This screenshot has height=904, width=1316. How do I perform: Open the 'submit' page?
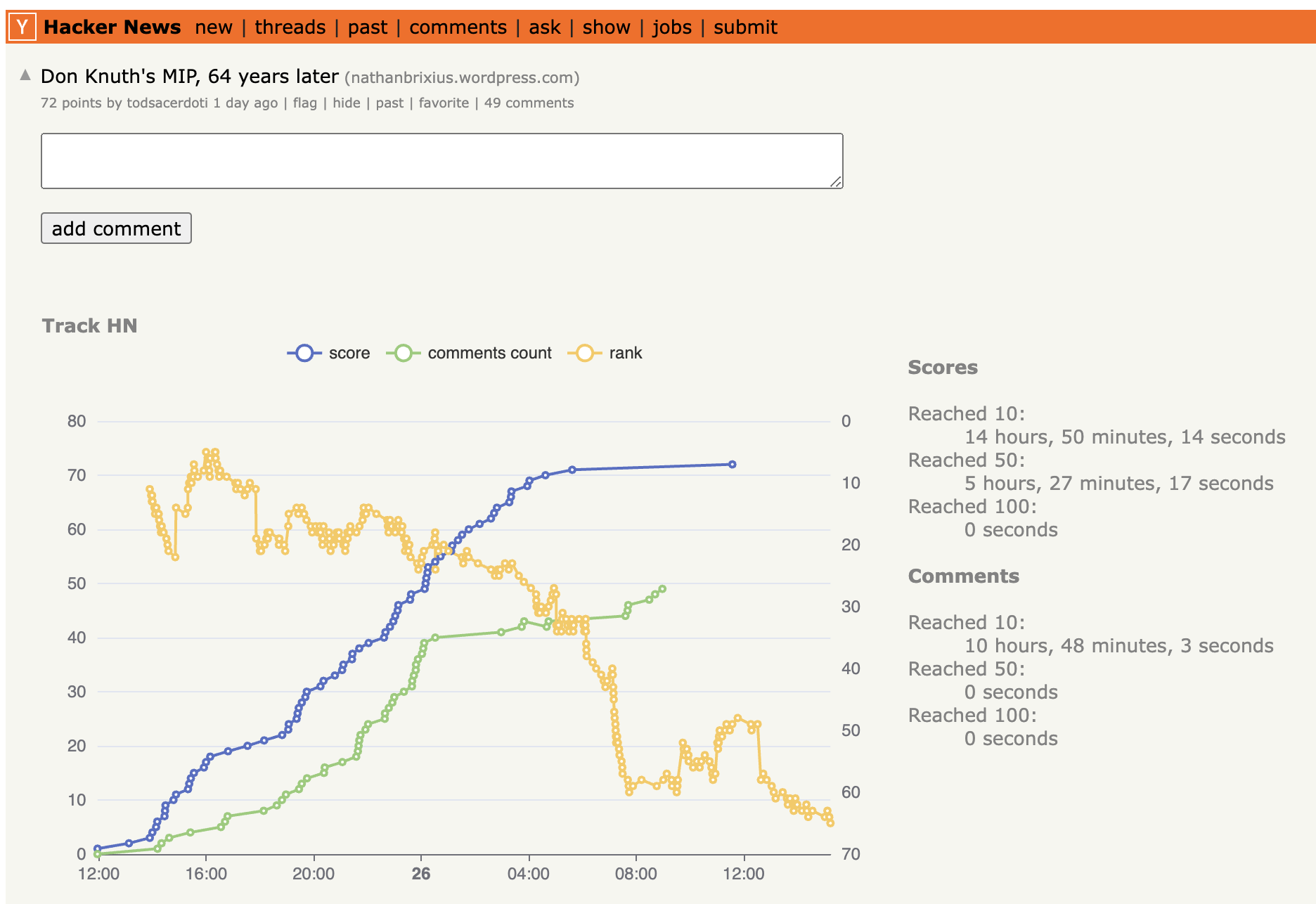[x=744, y=27]
